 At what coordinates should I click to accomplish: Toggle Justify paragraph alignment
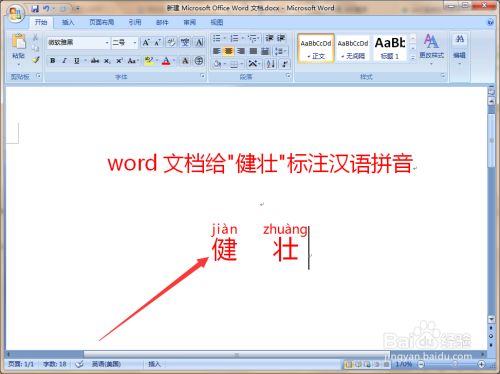pos(253,51)
